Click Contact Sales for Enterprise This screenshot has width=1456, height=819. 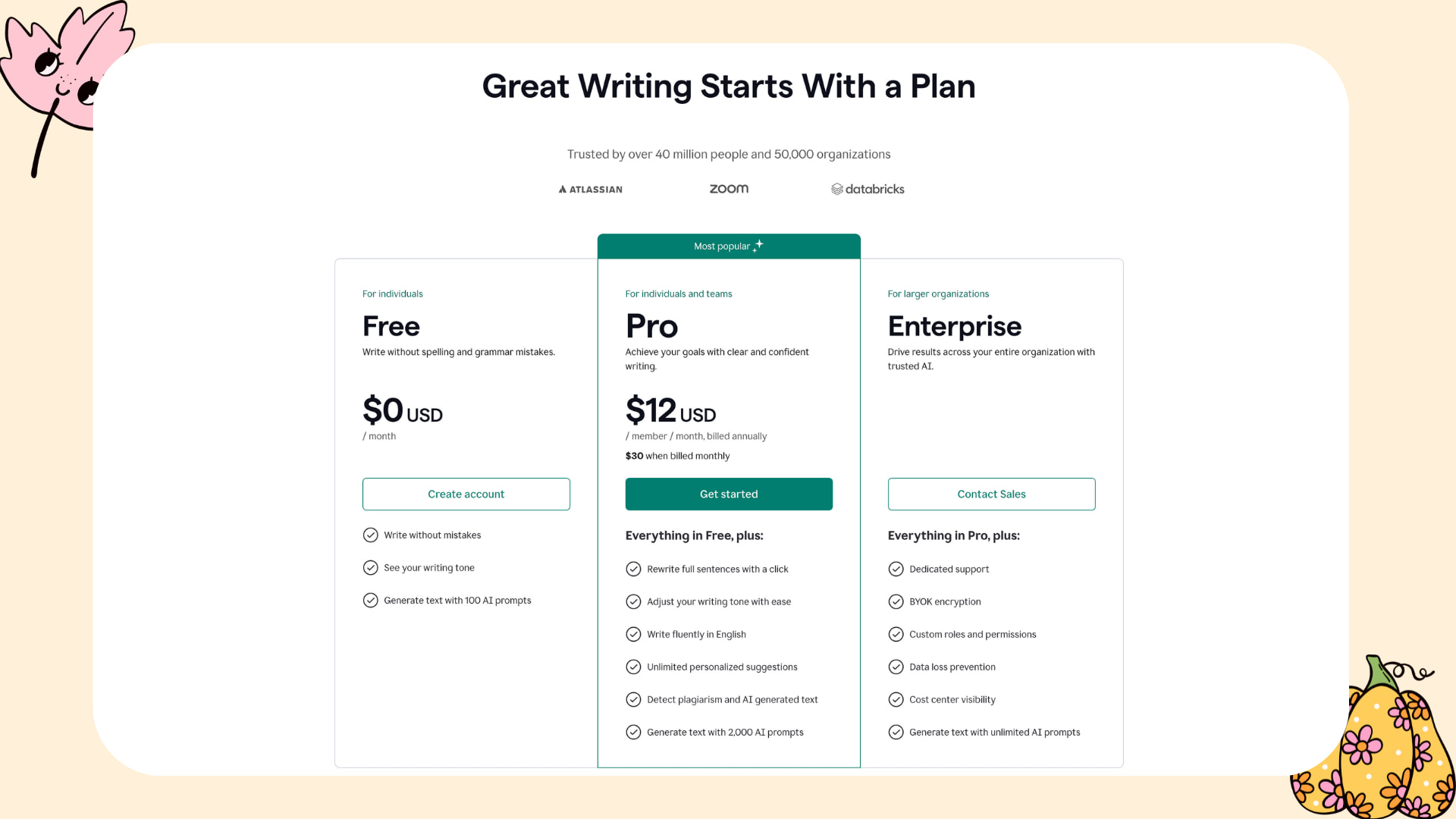coord(991,494)
